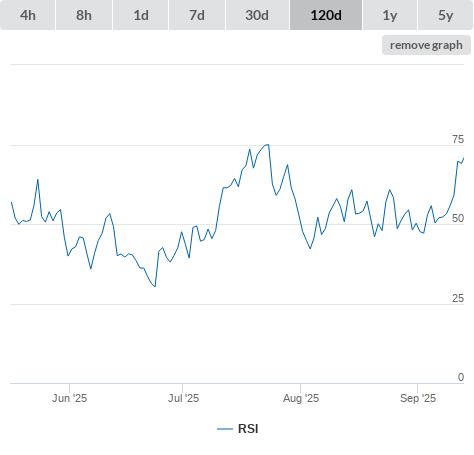
Task: Click the lowest RSI trough in late June
Action: coord(155,286)
